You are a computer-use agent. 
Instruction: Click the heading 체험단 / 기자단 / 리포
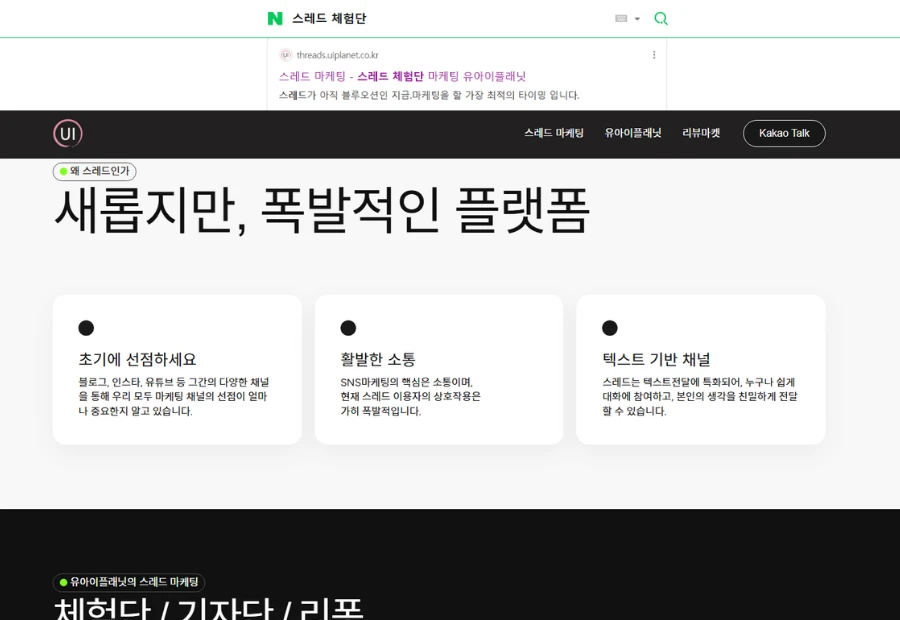pos(209,609)
